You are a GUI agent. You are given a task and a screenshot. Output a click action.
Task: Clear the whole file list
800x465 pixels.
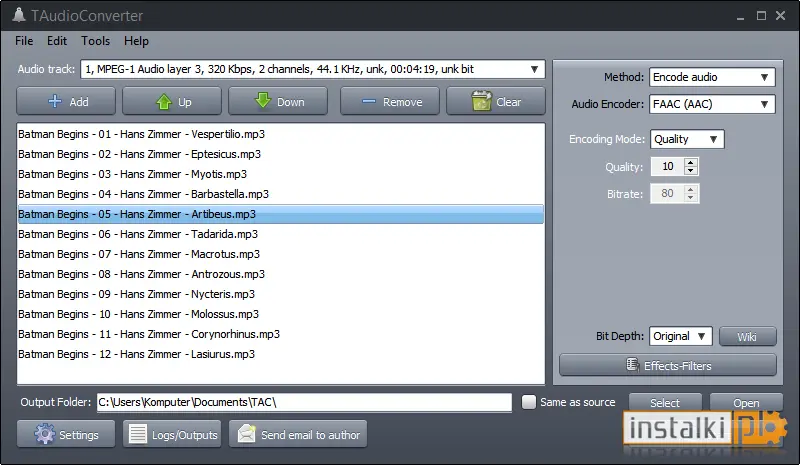496,101
